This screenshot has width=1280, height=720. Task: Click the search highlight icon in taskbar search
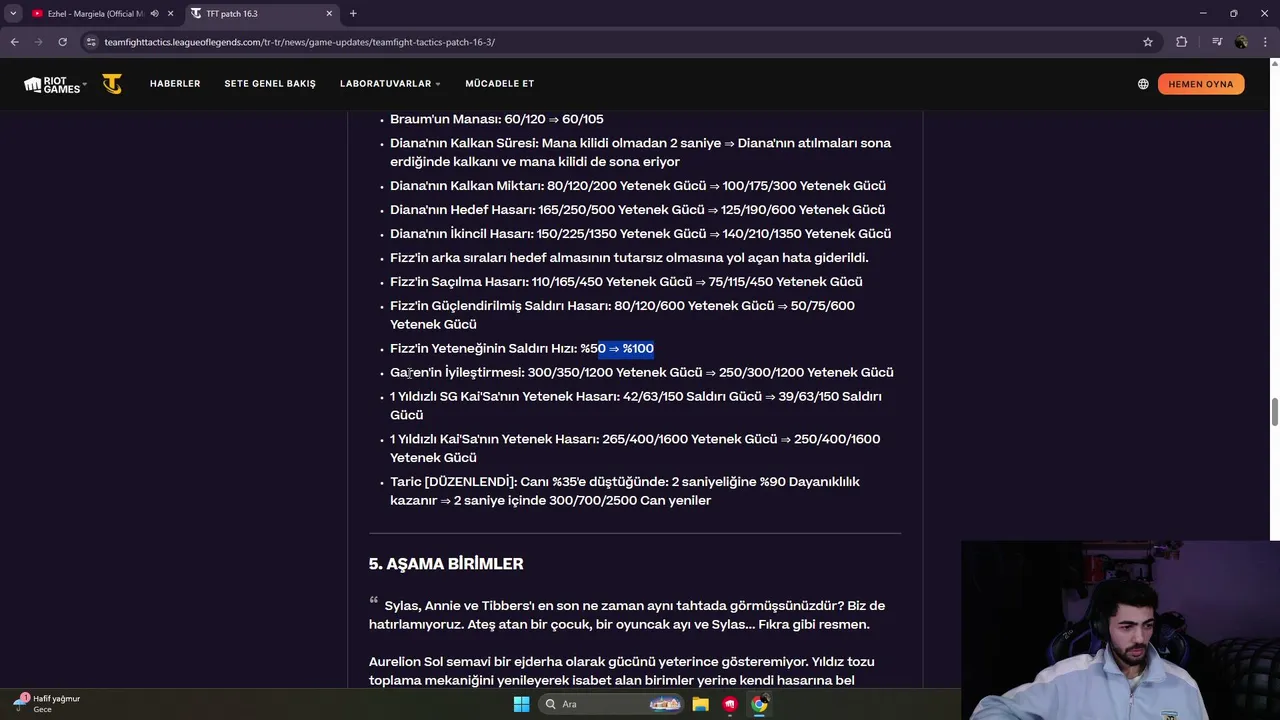665,704
